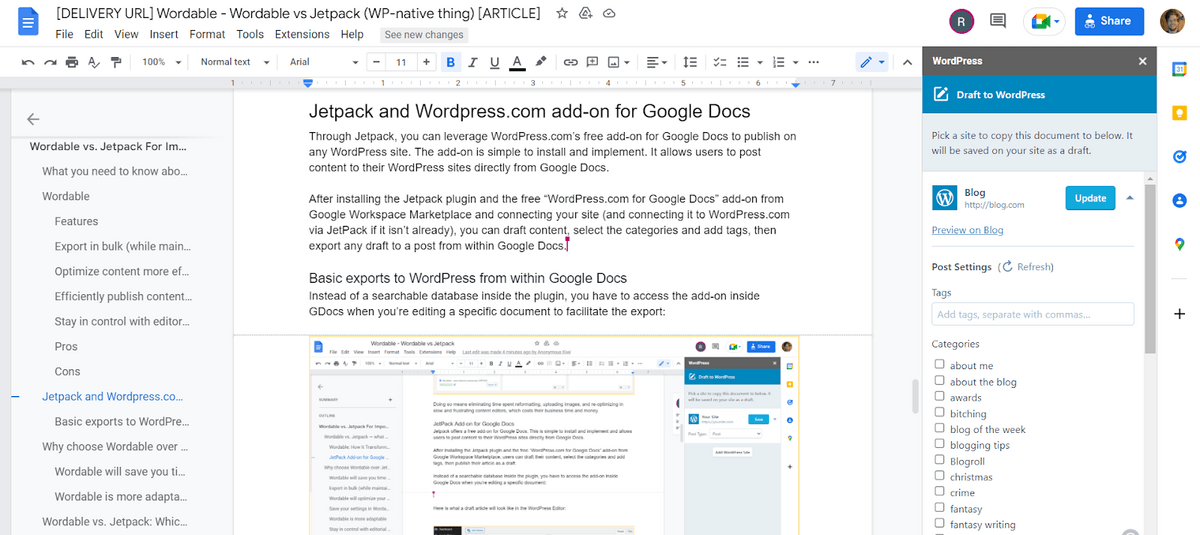View document cloud save status icon
The width and height of the screenshot is (1200, 535).
pyautogui.click(x=609, y=14)
